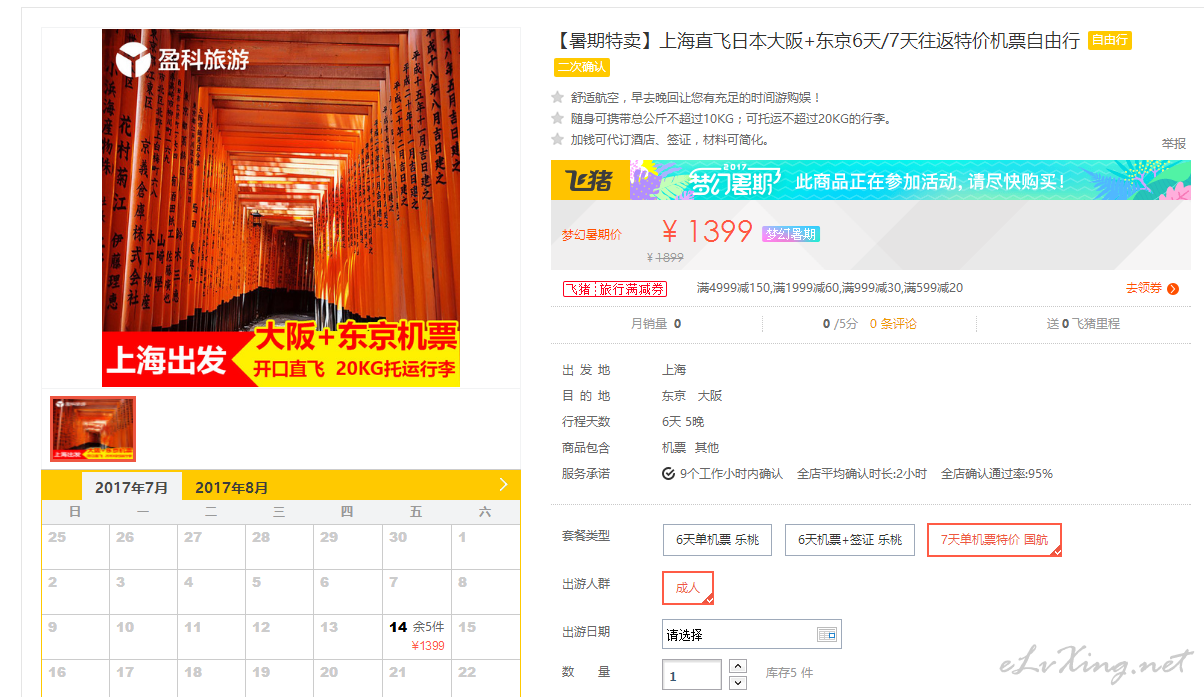Open the main product image
Viewport: 1204px width, 697px height.
click(x=281, y=208)
